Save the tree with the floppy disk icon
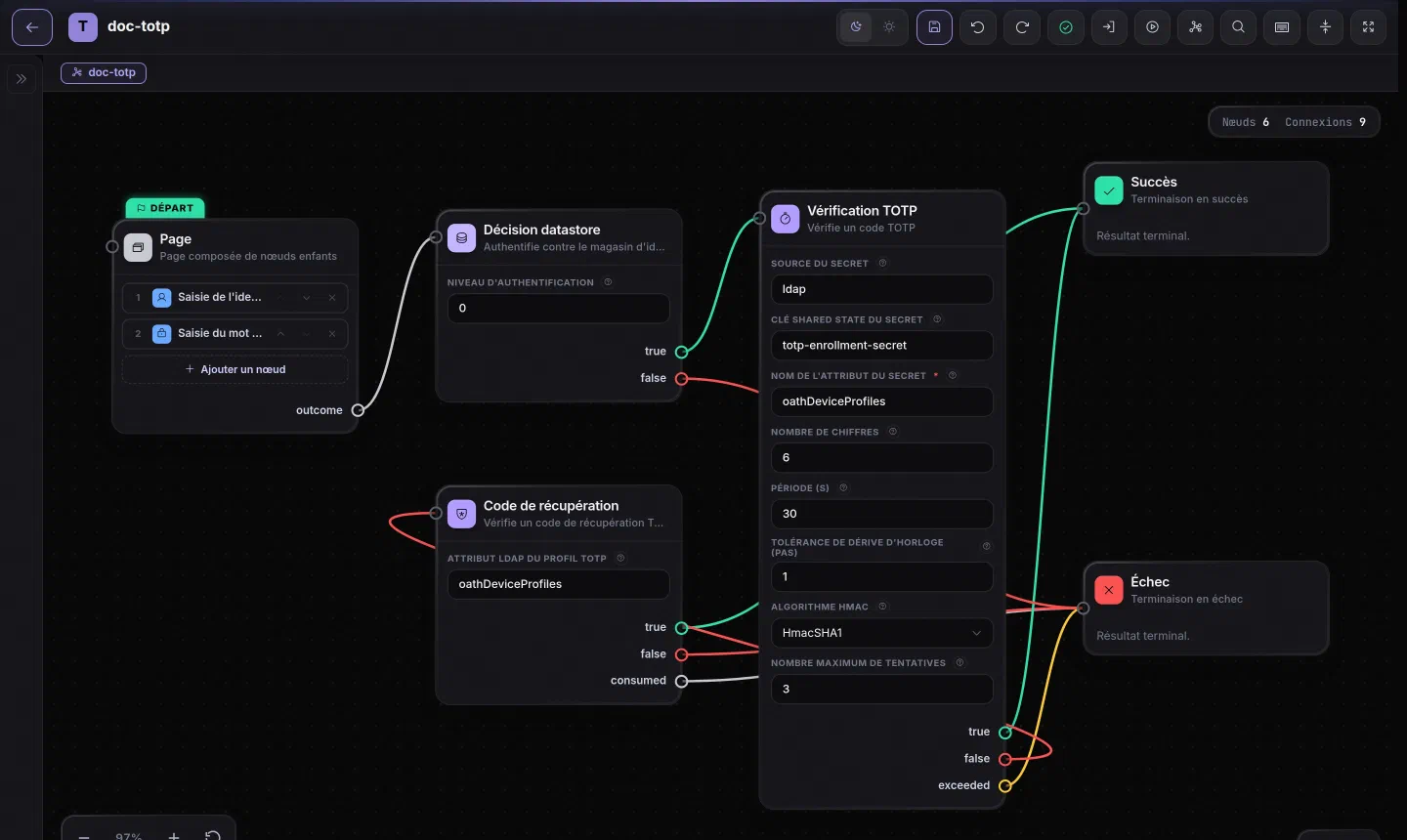The width and height of the screenshot is (1407, 840). 934,27
